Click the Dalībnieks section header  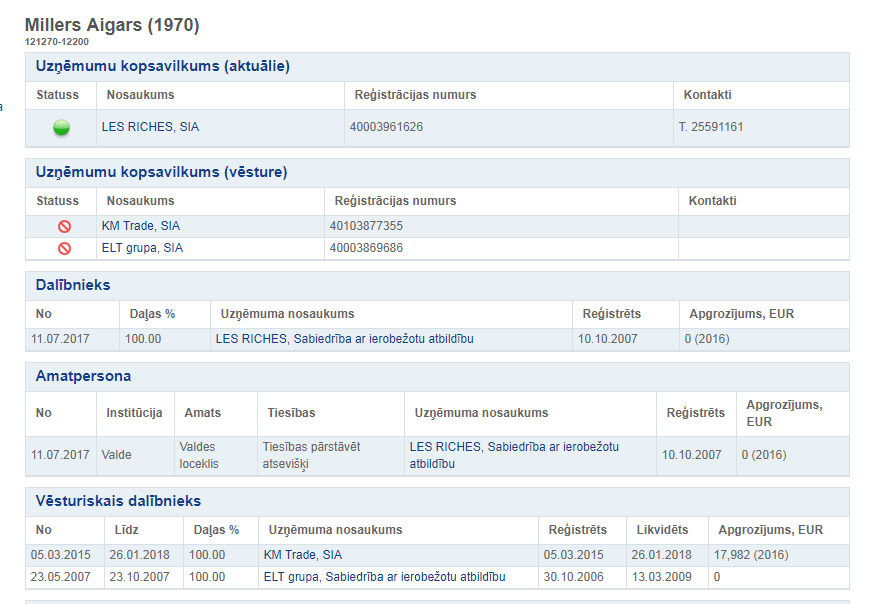73,285
